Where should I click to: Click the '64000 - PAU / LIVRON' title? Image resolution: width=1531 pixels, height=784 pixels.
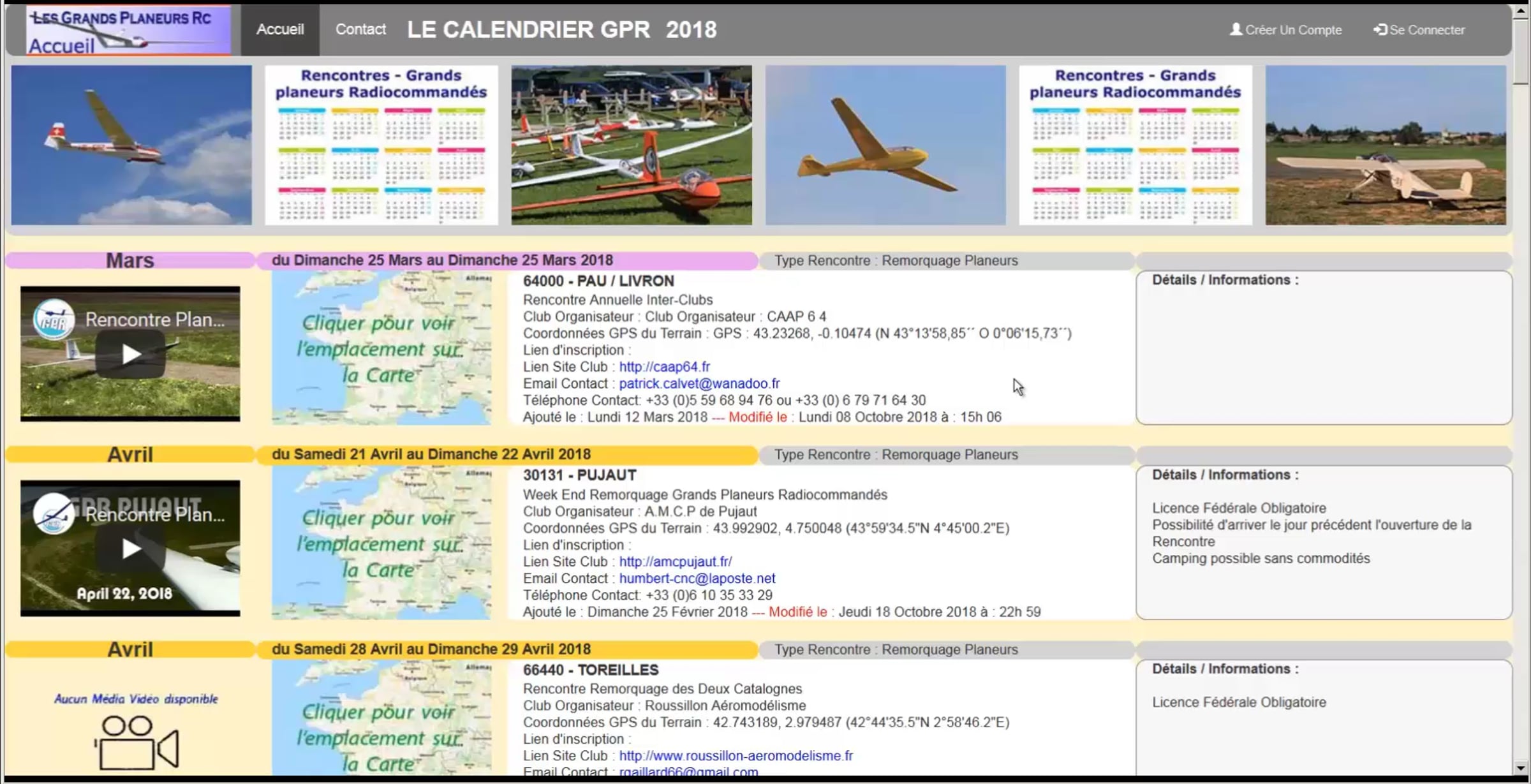coord(598,281)
